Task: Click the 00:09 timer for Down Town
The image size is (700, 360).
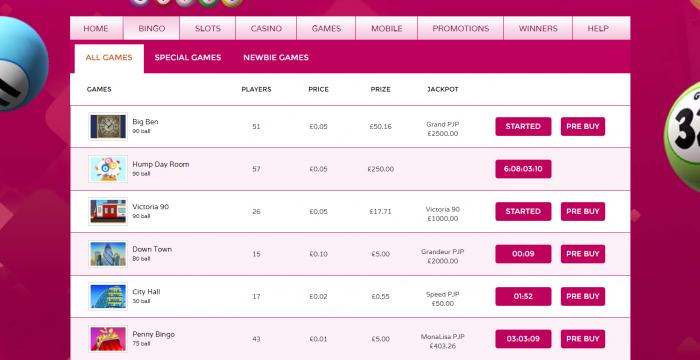Action: tap(523, 254)
